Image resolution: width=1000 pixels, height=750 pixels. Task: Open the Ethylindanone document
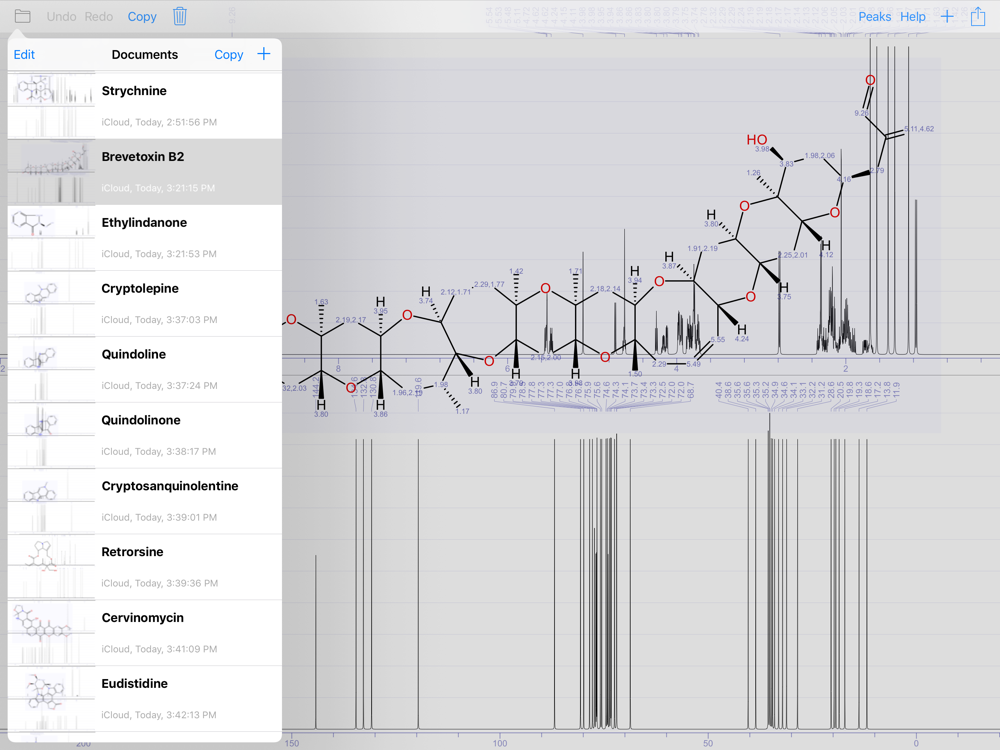point(145,238)
